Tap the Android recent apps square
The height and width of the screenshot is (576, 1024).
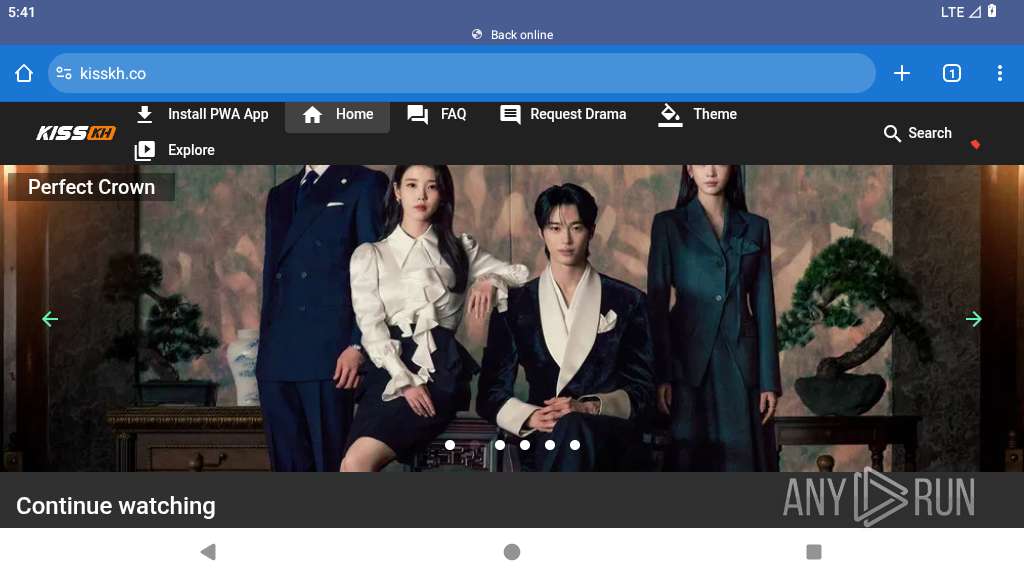tap(814, 552)
